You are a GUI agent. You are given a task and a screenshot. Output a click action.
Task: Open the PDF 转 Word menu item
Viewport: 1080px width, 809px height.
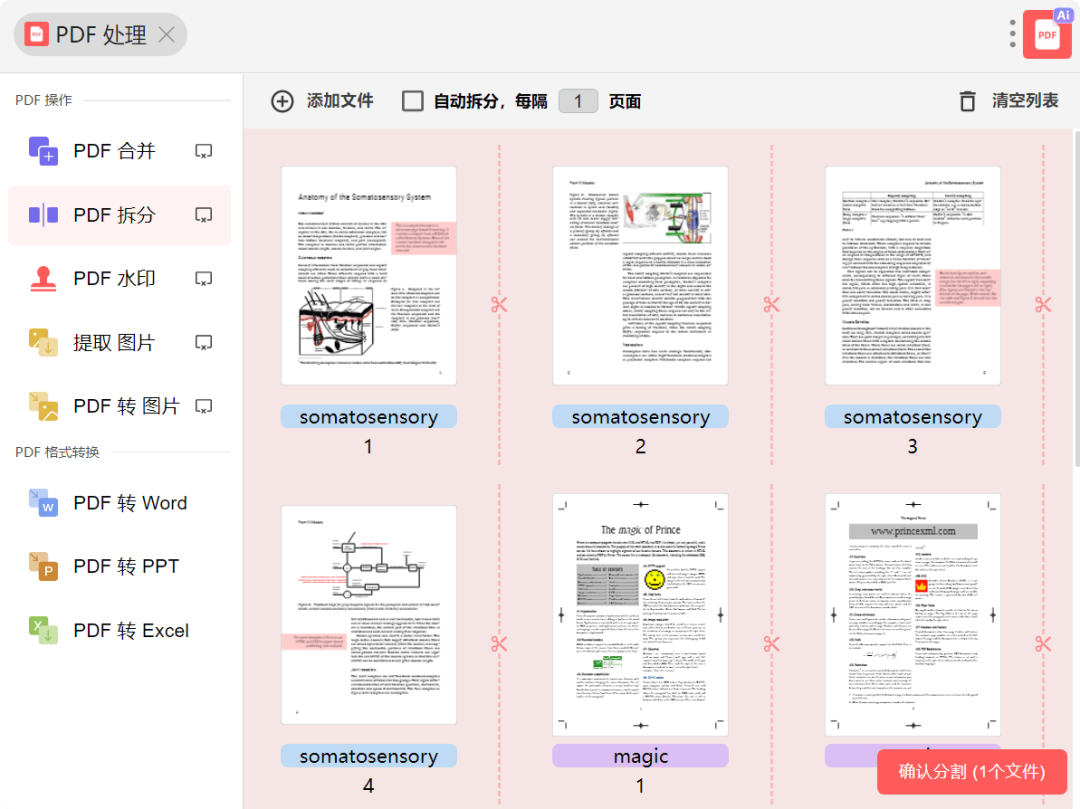[119, 503]
